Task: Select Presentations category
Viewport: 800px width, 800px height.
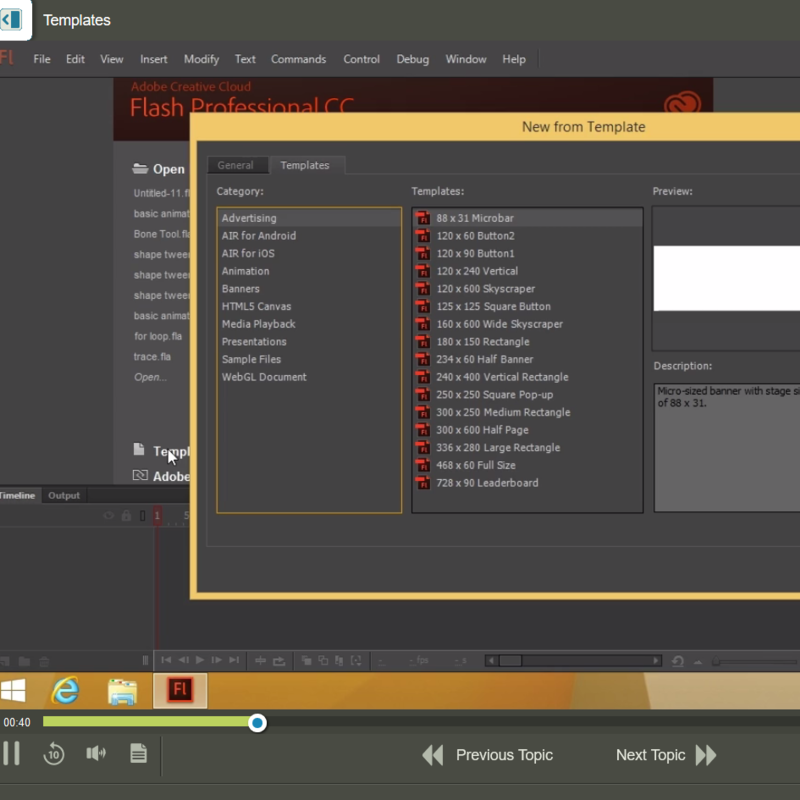Action: [309, 342]
